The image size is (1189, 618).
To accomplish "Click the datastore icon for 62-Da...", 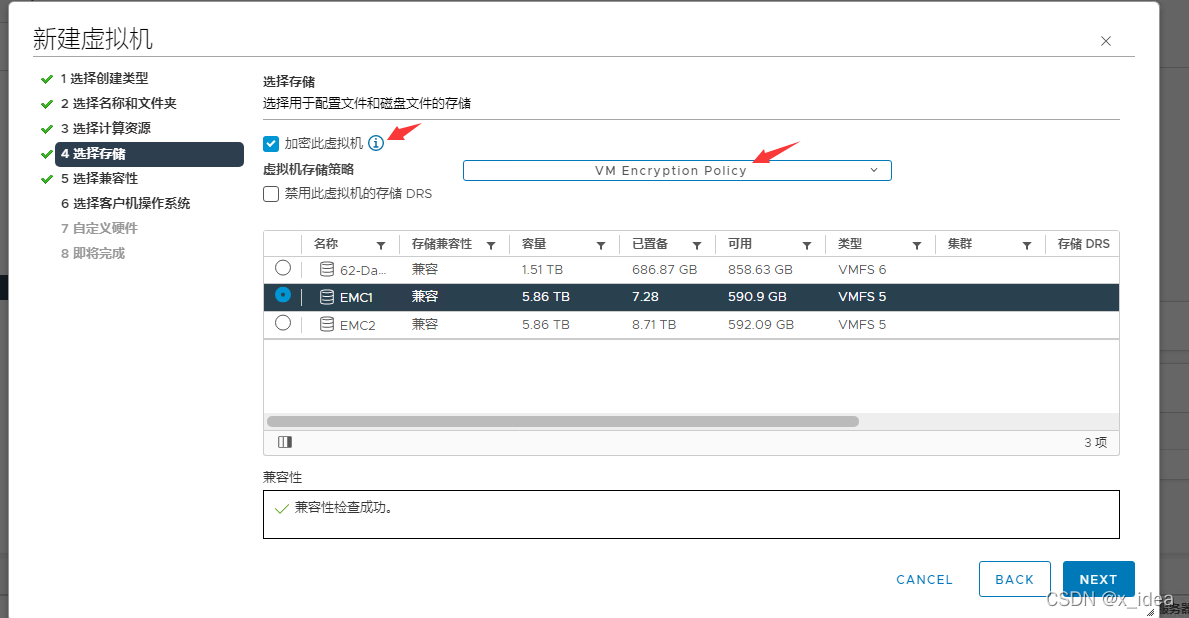I will [x=327, y=269].
